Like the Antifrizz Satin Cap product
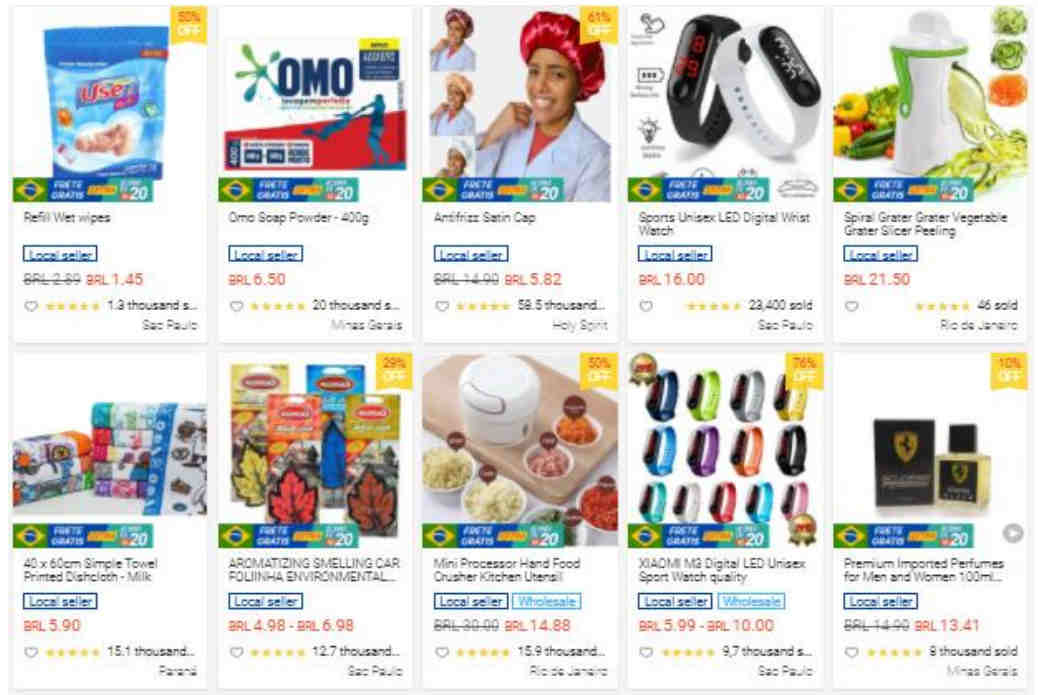Screen dimensions: 1038x695 click(442, 306)
